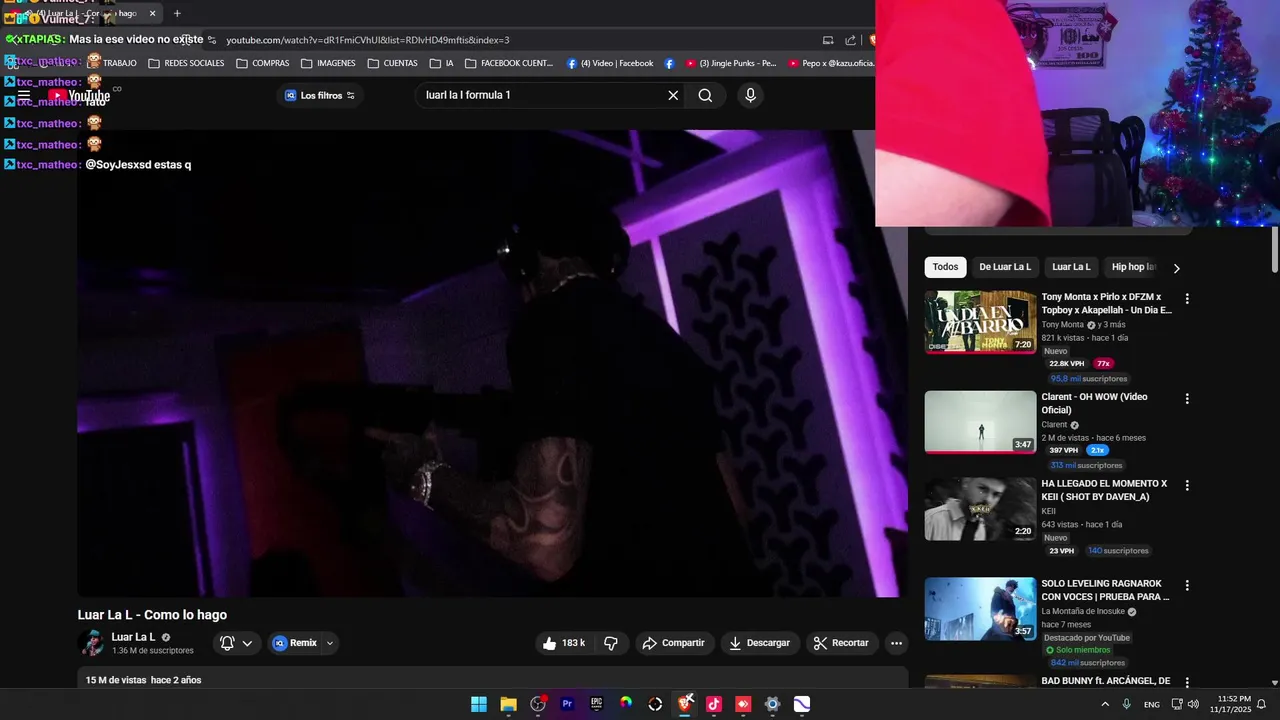Click the YouTube search magnifier icon

click(705, 95)
